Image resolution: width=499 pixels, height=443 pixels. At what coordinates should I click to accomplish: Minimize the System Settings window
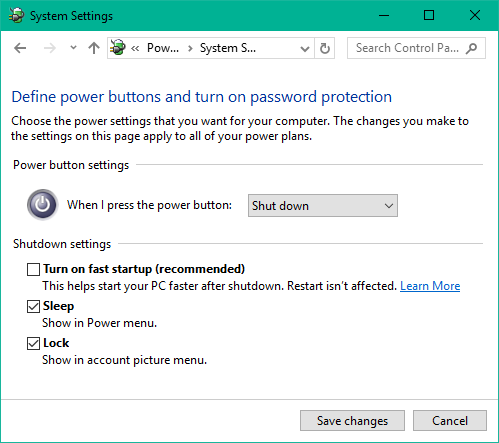click(384, 15)
